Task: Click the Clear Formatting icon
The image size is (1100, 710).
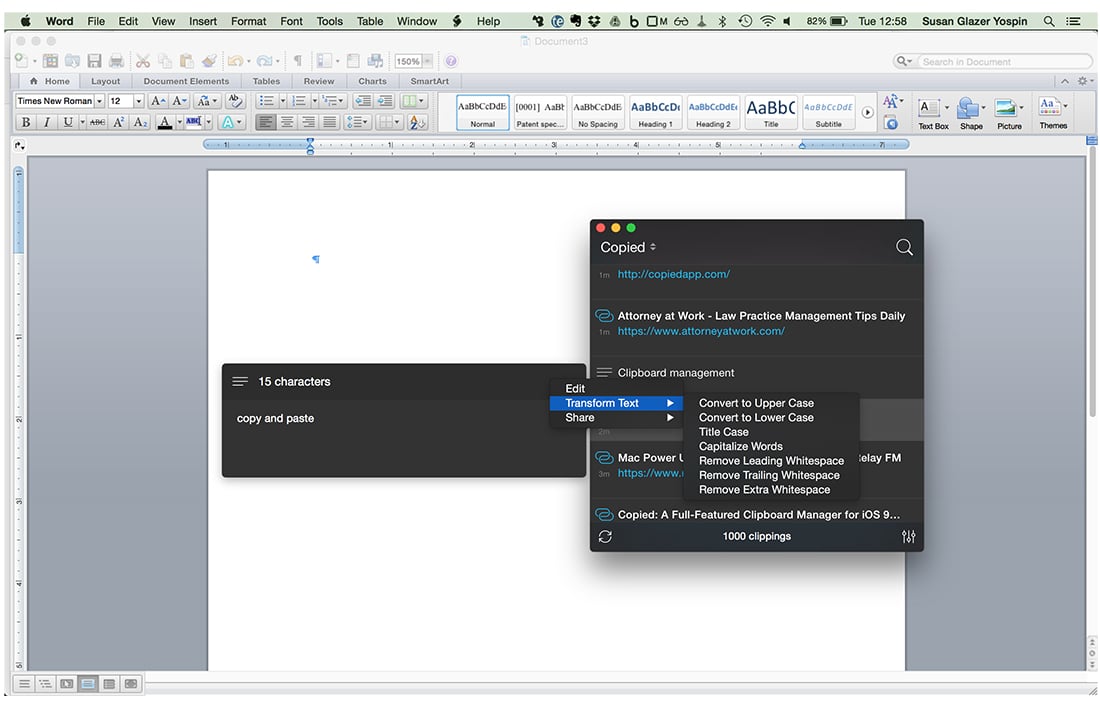Action: (235, 101)
